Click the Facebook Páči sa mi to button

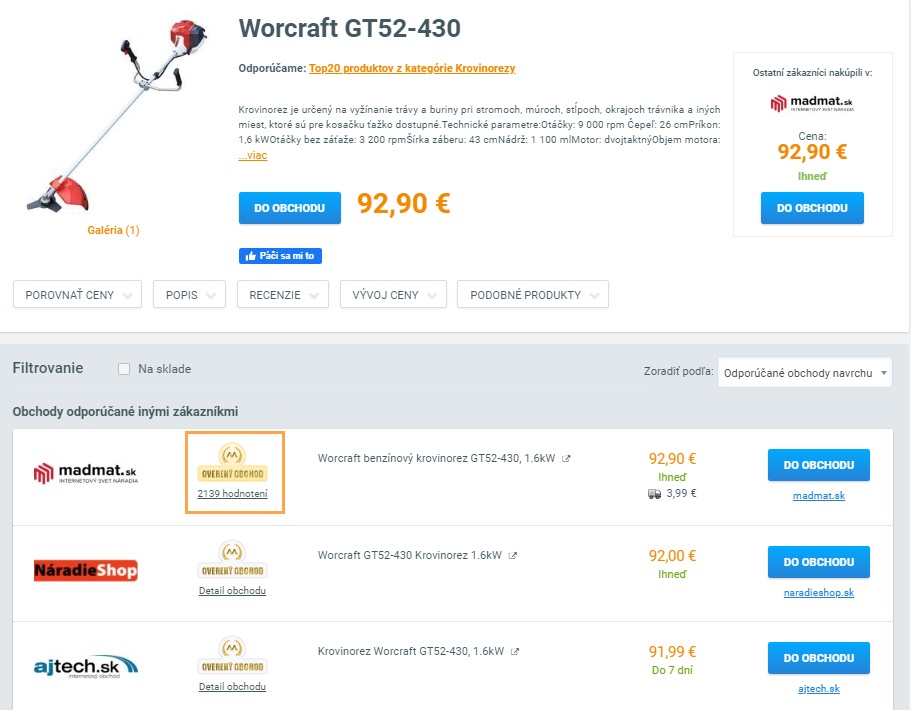click(x=280, y=256)
